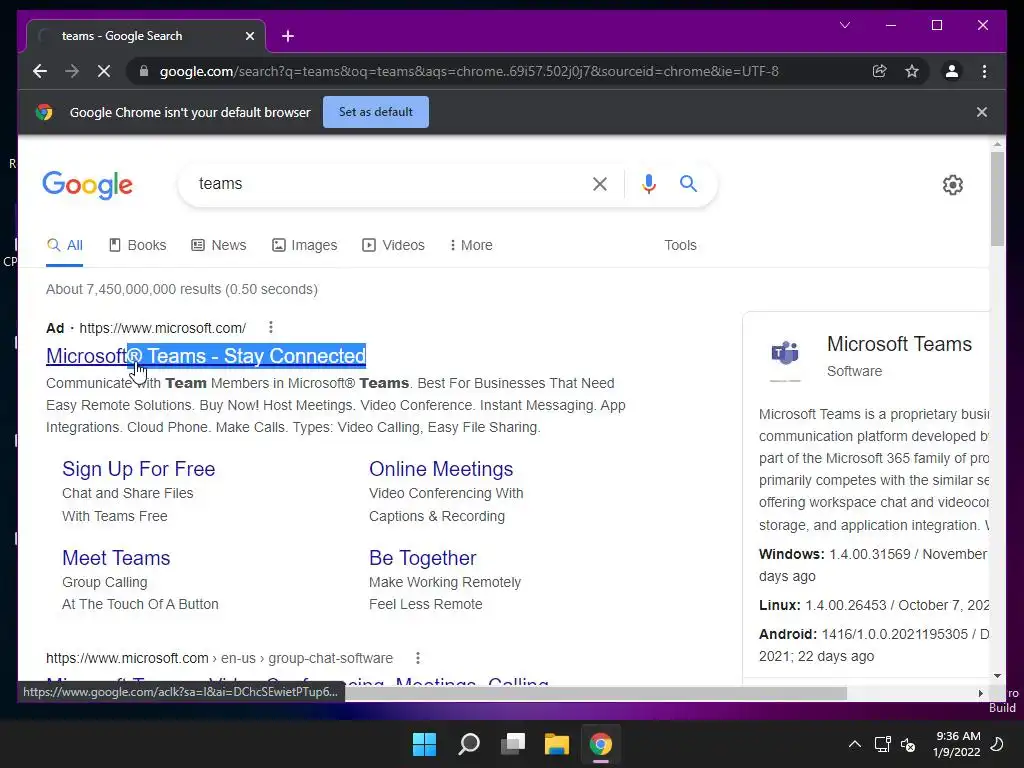Click the Microsoft Teams logo thumbnail

click(785, 354)
